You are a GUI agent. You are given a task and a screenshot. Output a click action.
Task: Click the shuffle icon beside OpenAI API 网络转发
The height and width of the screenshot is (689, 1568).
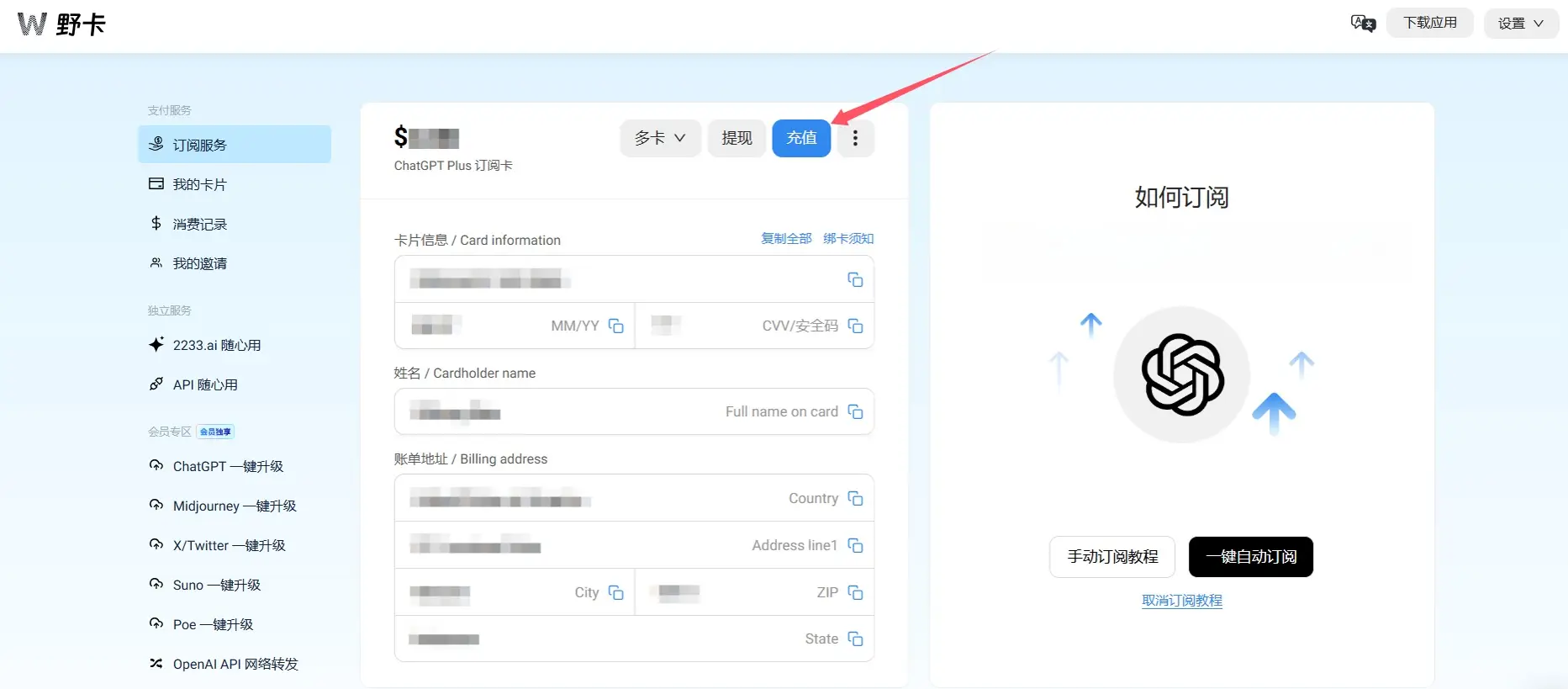click(x=156, y=663)
